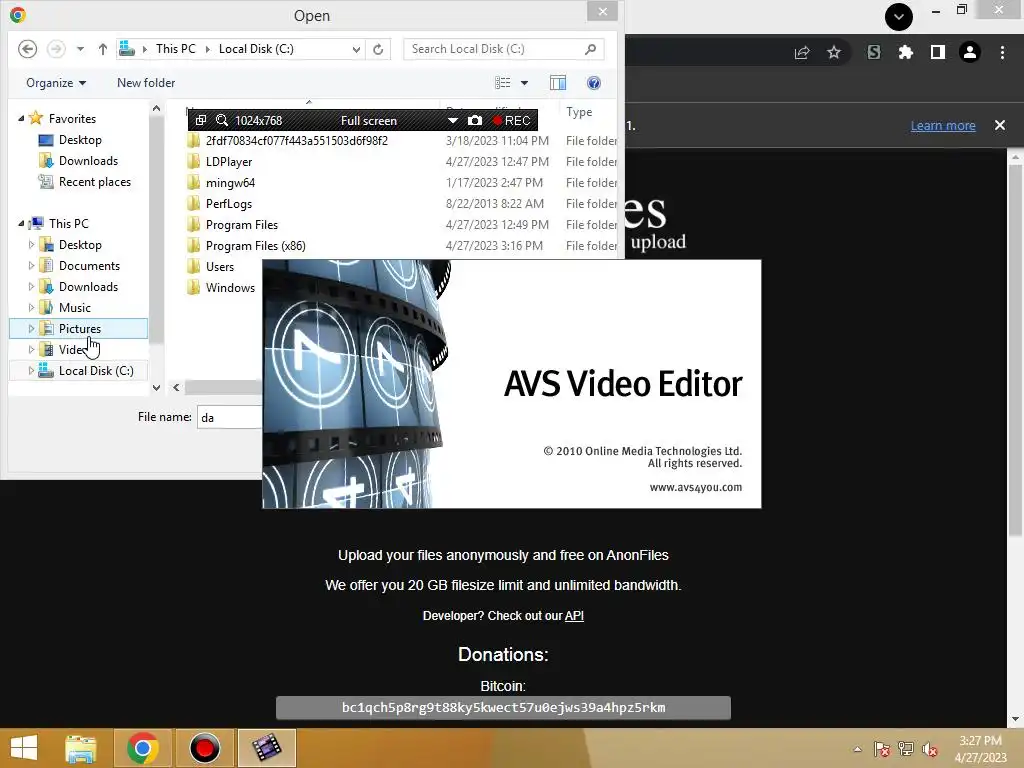Click the File name input field
1024x768 pixels.
(230, 417)
